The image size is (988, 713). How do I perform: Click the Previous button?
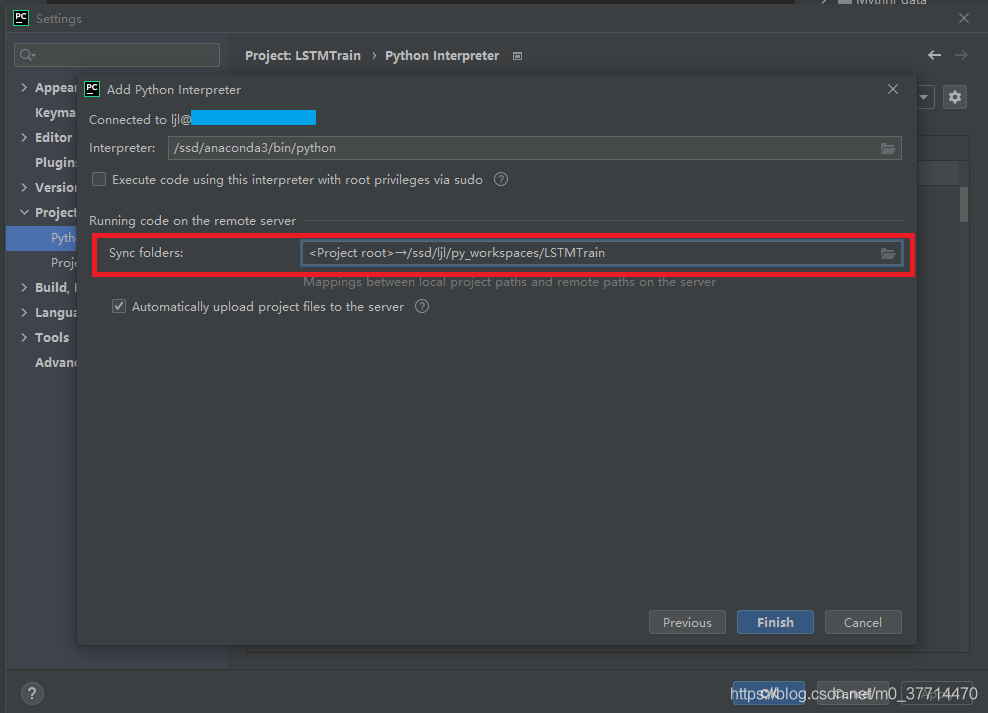click(687, 622)
